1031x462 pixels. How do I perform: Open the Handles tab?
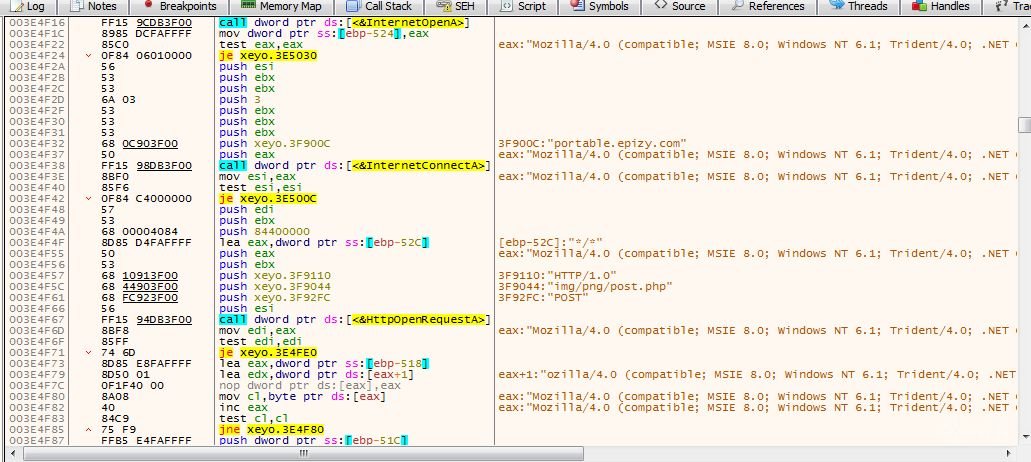pos(942,7)
